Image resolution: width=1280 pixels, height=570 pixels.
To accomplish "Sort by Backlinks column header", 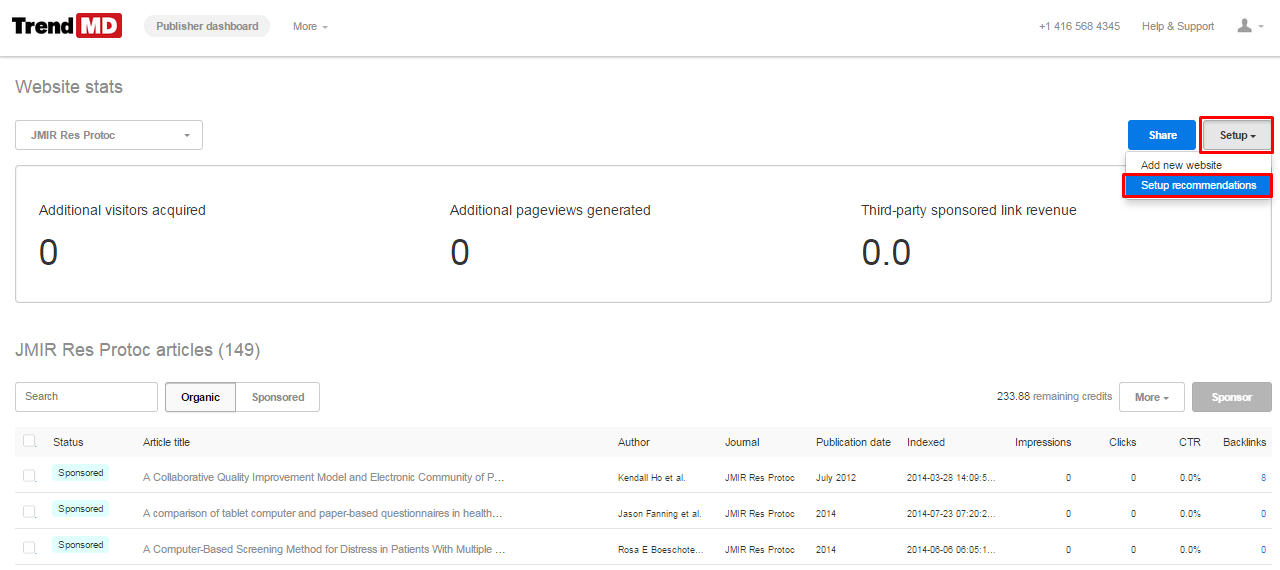I will click(x=1244, y=442).
